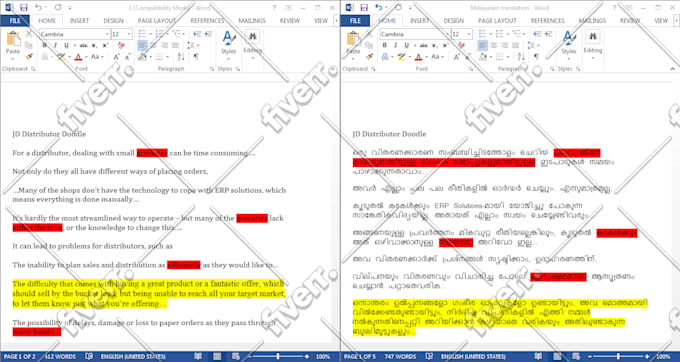Click 100% zoom level in Compatibility Mode window
Image resolution: width=680 pixels, height=362 pixels.
[x=323, y=356]
